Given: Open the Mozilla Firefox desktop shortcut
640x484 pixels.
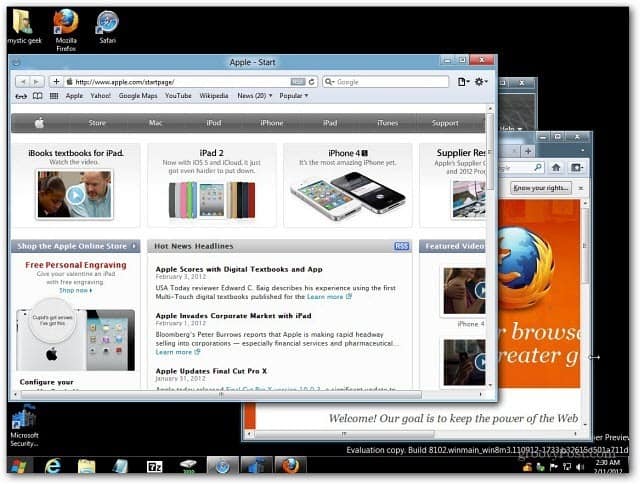Looking at the screenshot, I should (x=66, y=29).
